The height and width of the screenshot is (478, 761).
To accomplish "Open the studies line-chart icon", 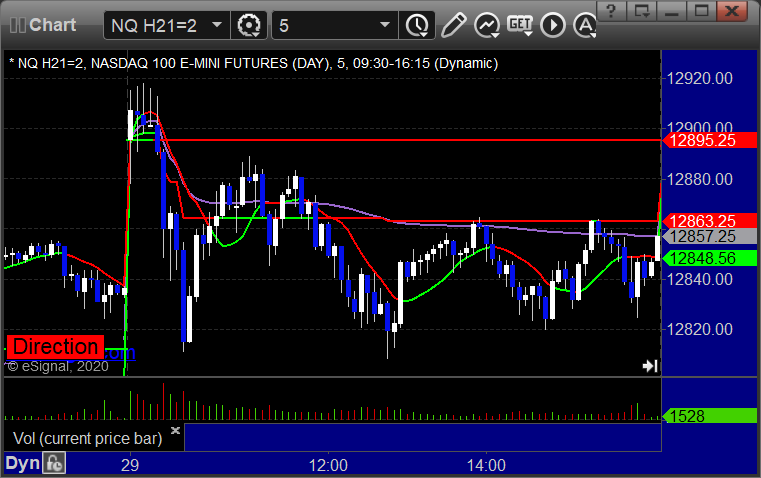I will (487, 25).
